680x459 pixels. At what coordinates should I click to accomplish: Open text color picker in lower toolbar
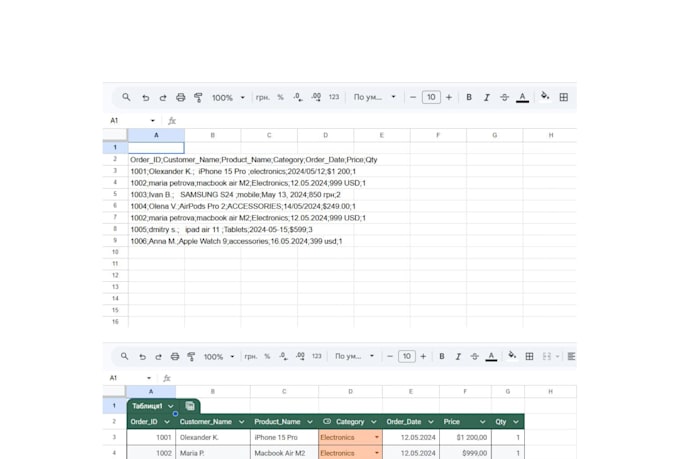tap(491, 357)
